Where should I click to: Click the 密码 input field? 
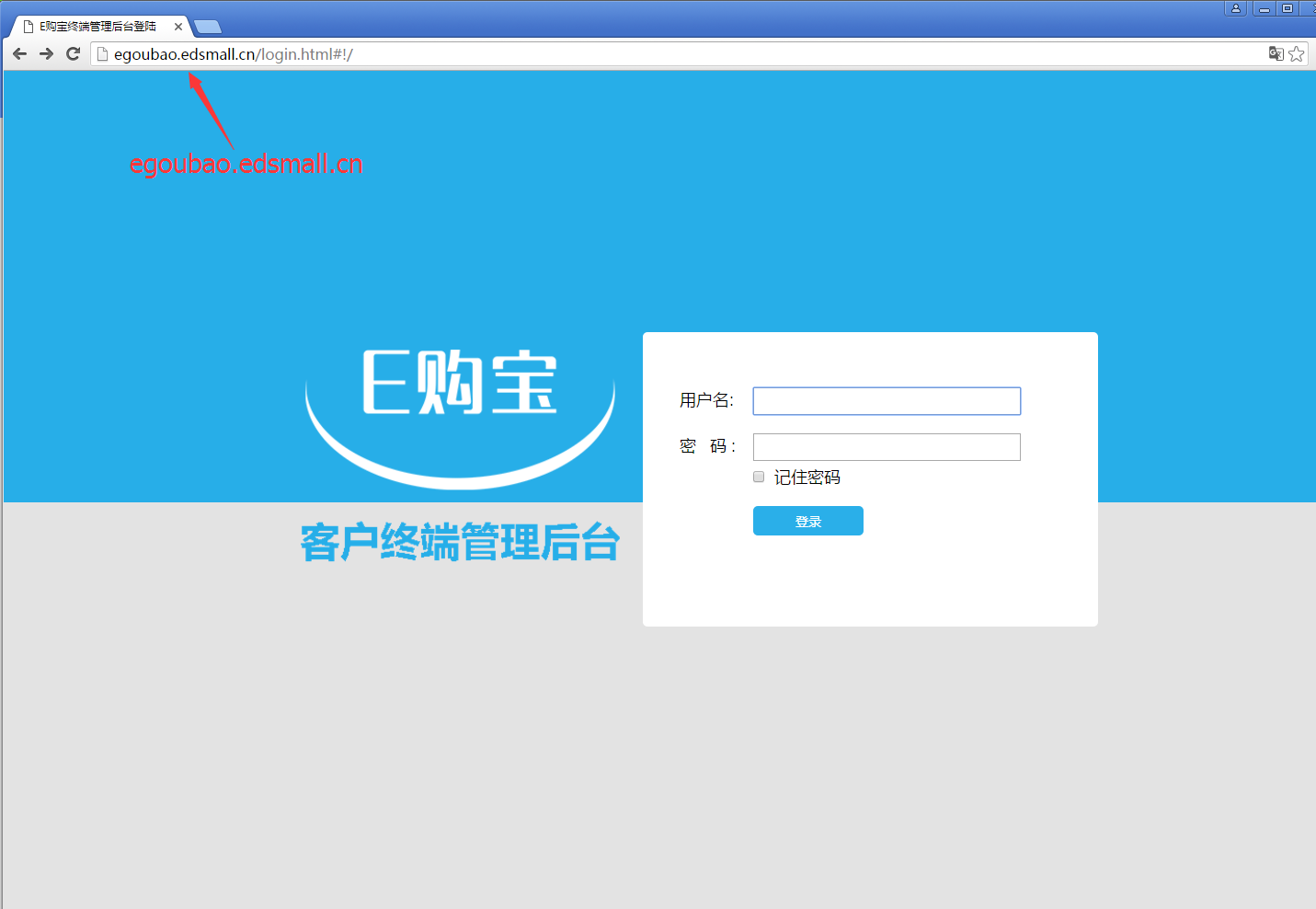click(887, 447)
